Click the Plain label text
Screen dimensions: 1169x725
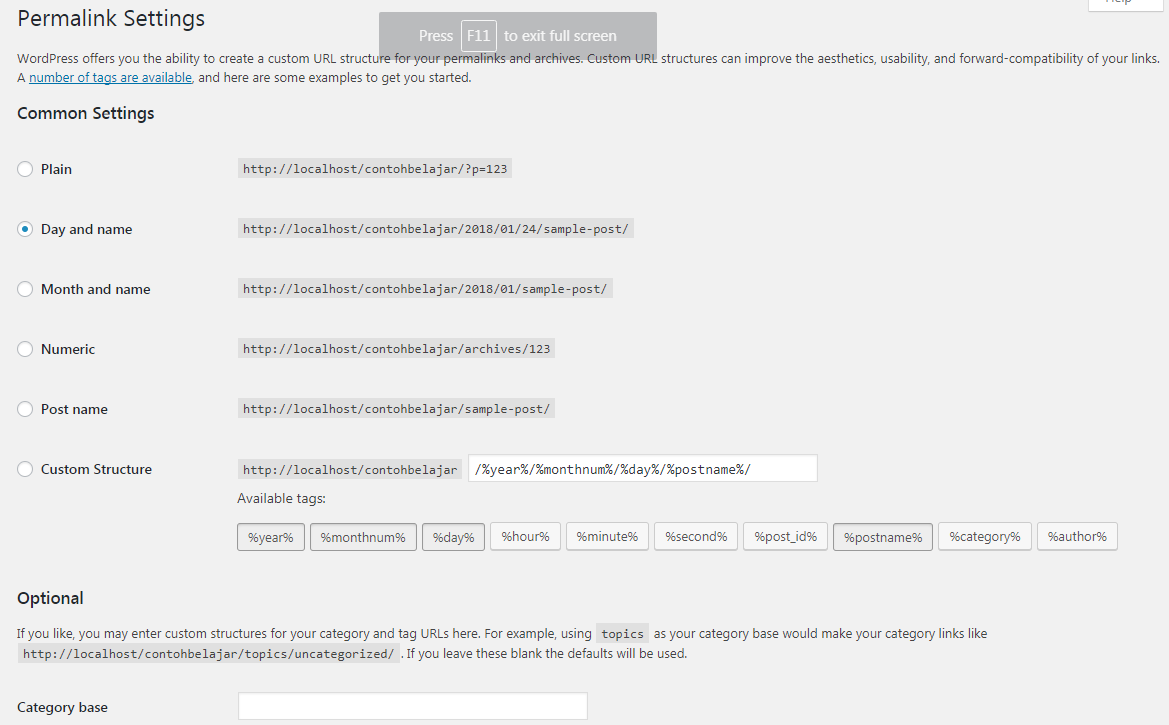[56, 169]
